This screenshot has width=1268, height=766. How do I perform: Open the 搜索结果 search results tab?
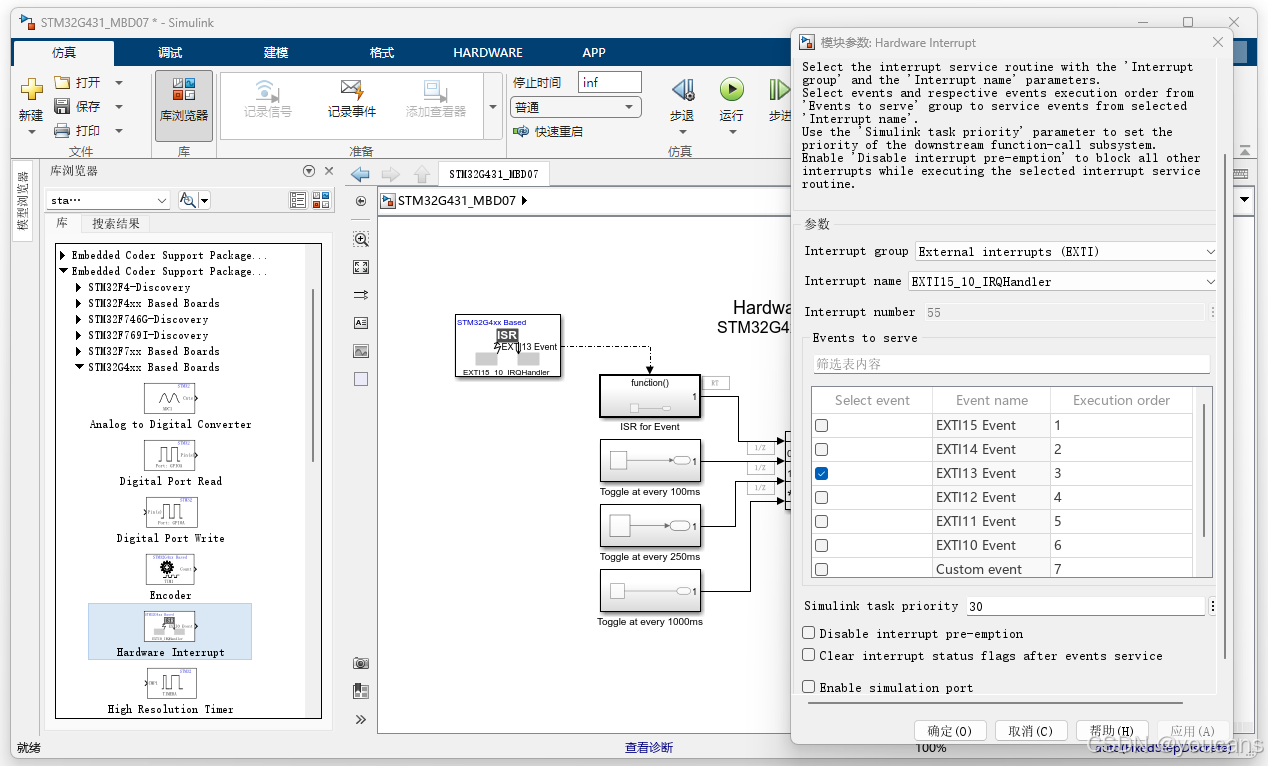tap(116, 224)
